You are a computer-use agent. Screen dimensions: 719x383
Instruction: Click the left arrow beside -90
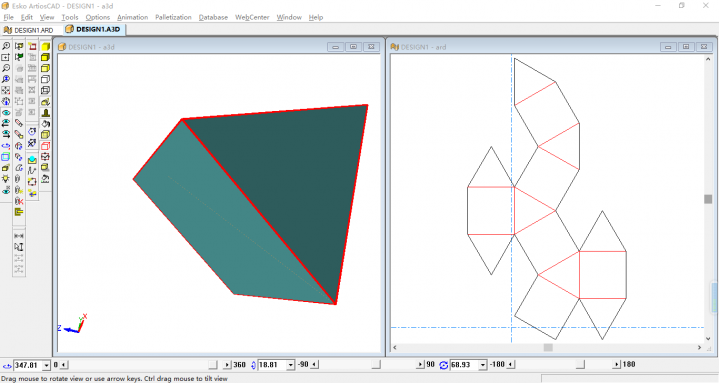[x=315, y=365]
